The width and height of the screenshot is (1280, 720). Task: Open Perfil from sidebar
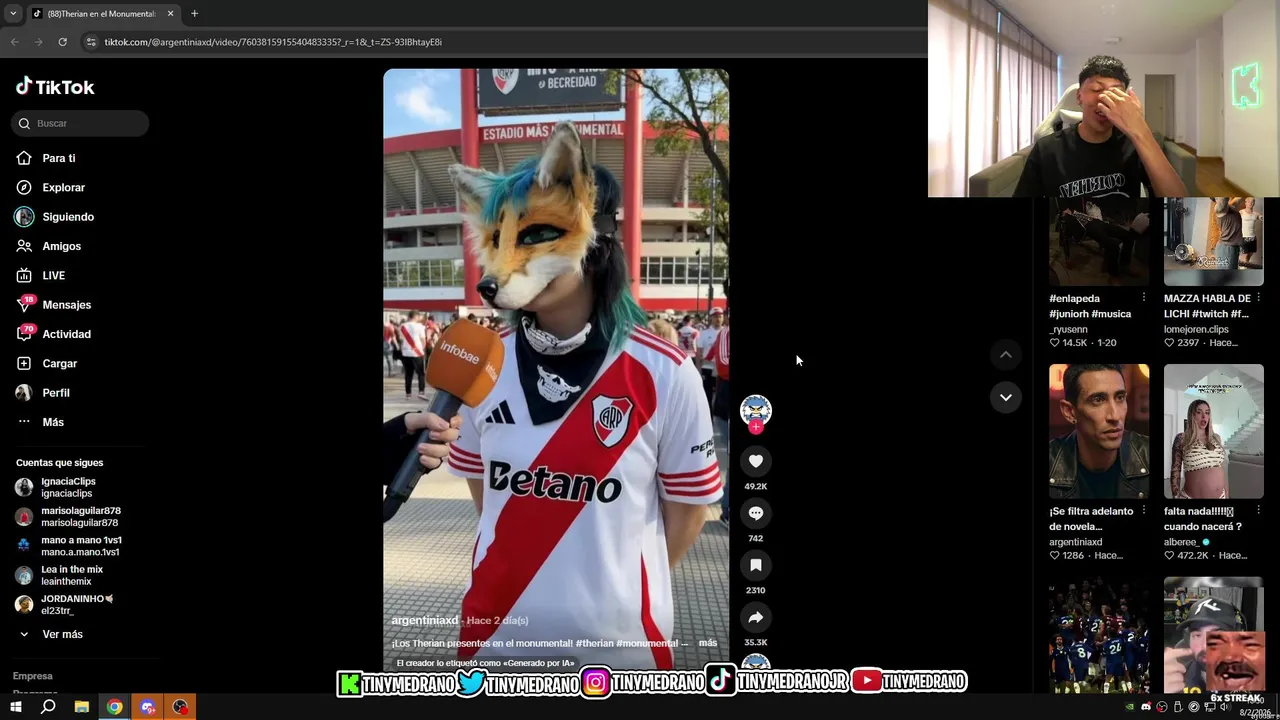(x=55, y=393)
